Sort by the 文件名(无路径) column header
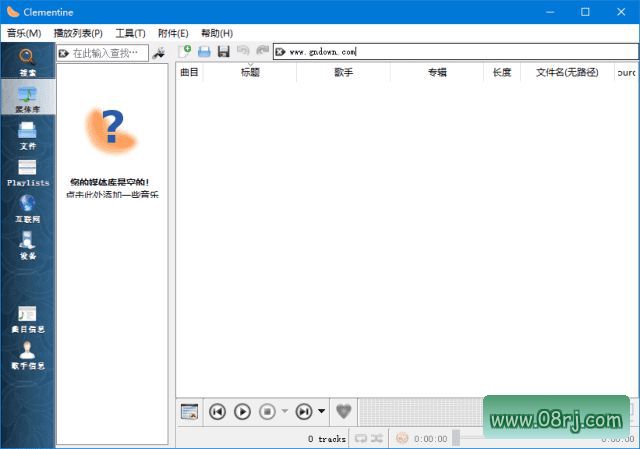640x449 pixels. [x=567, y=72]
